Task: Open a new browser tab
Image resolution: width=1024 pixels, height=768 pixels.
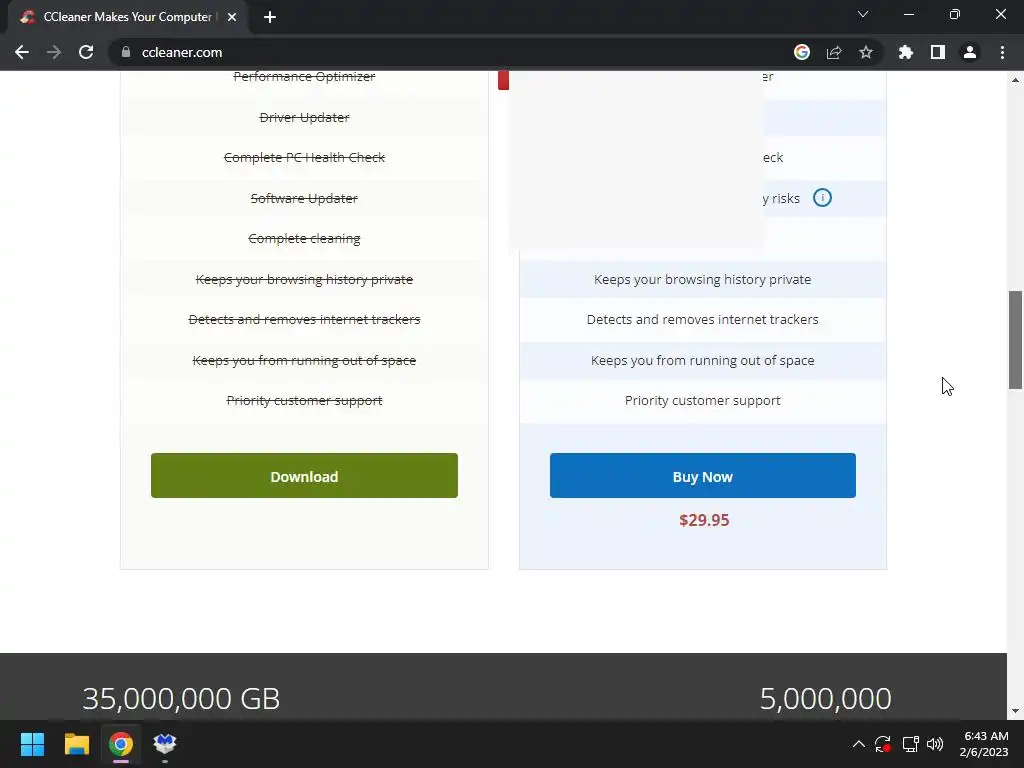Action: tap(270, 17)
